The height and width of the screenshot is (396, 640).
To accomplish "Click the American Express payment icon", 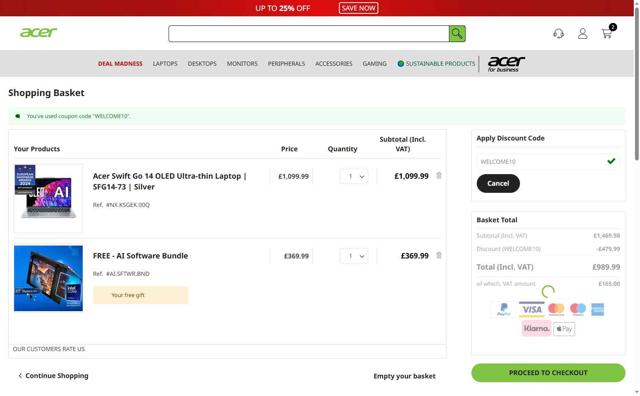I will click(598, 309).
